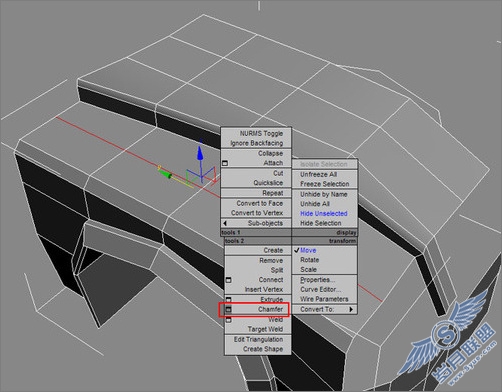
Task: Grab the green Y-axis gizmo arrow
Action: click(165, 174)
